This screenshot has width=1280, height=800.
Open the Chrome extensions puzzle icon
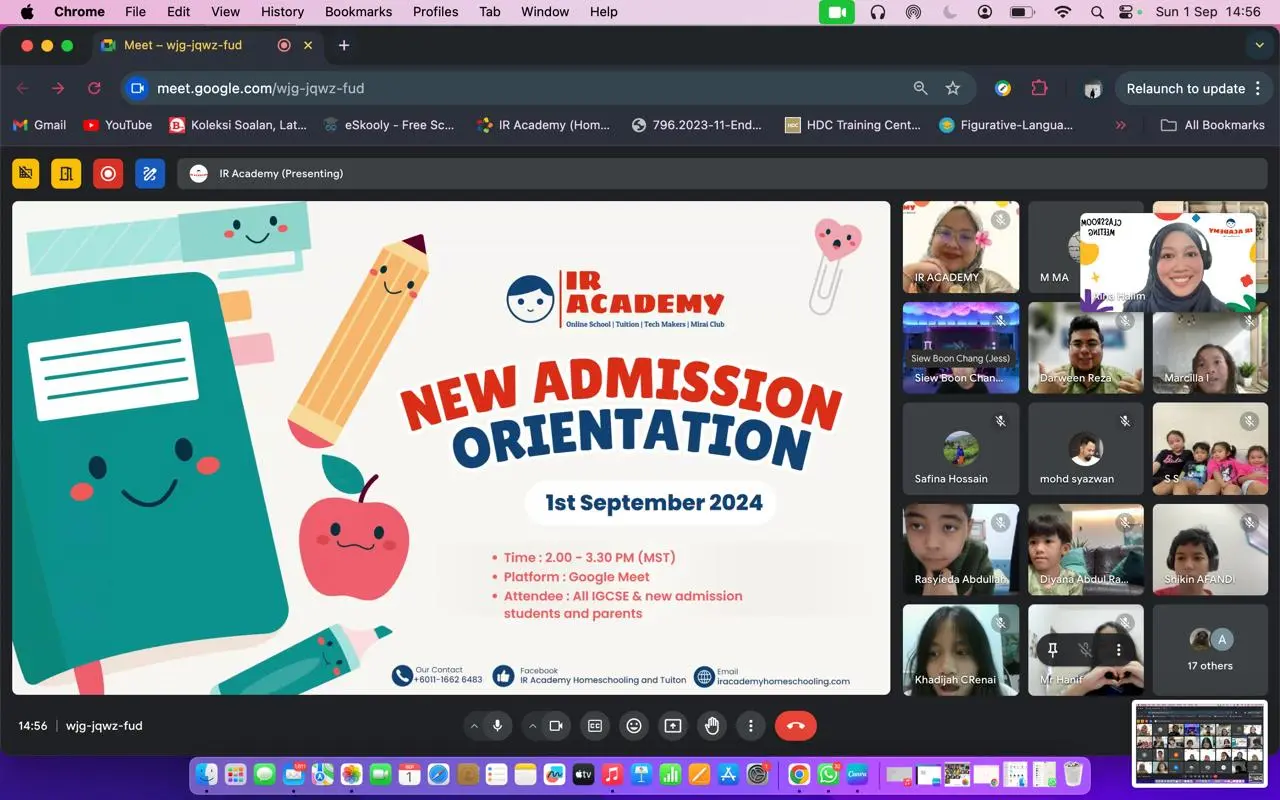pyautogui.click(x=1039, y=88)
